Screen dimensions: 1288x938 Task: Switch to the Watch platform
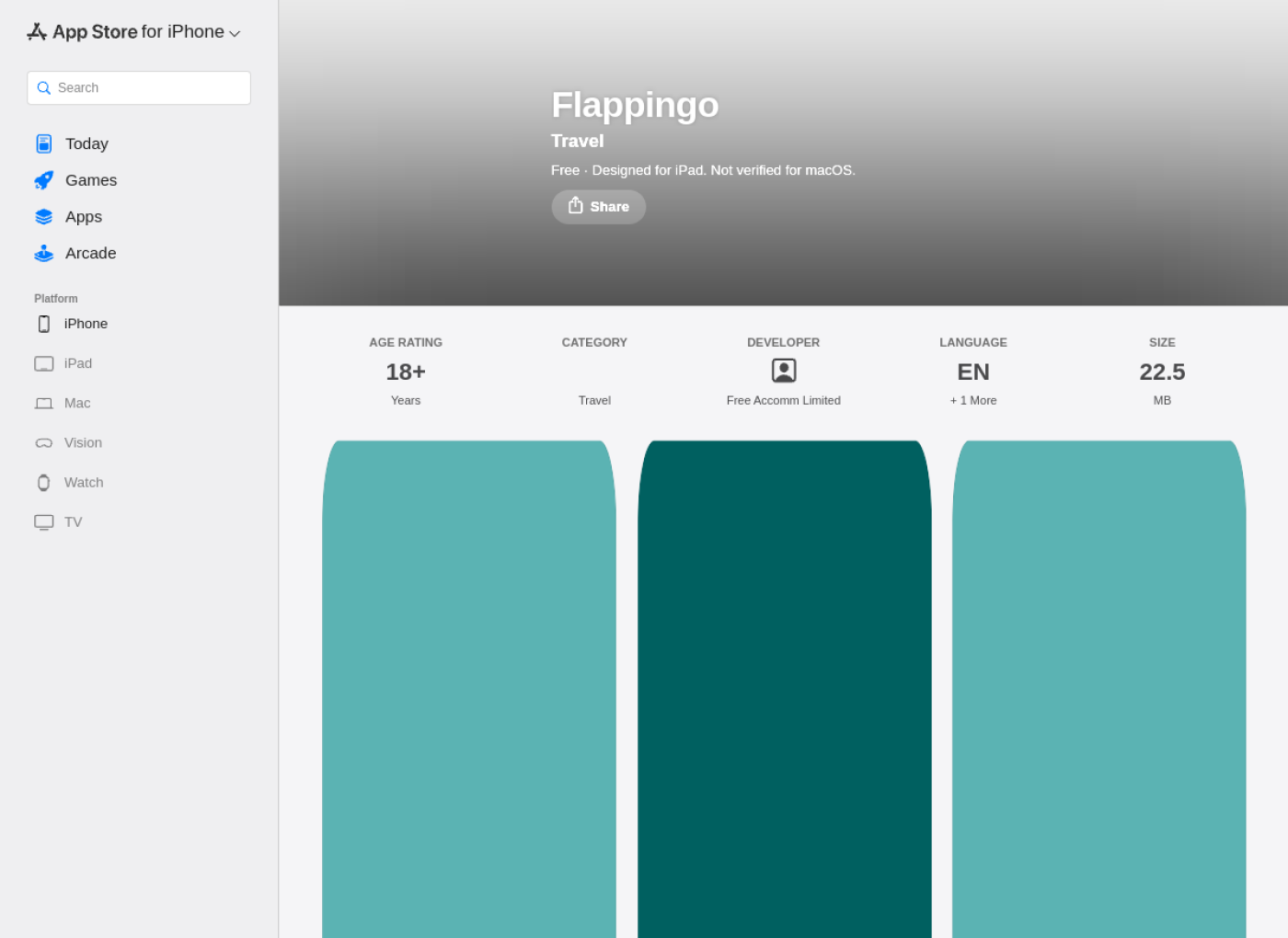[x=84, y=482]
